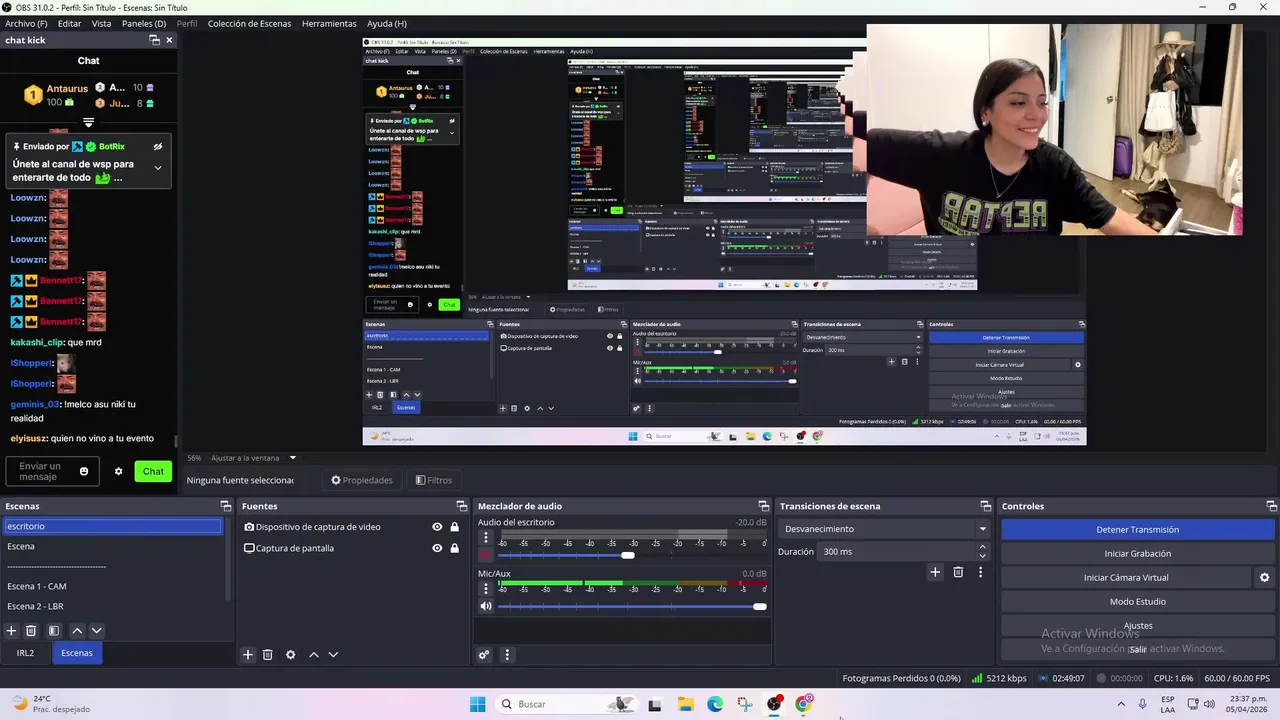Enable Modo Estudio
Image resolution: width=1280 pixels, height=720 pixels.
click(x=1138, y=602)
